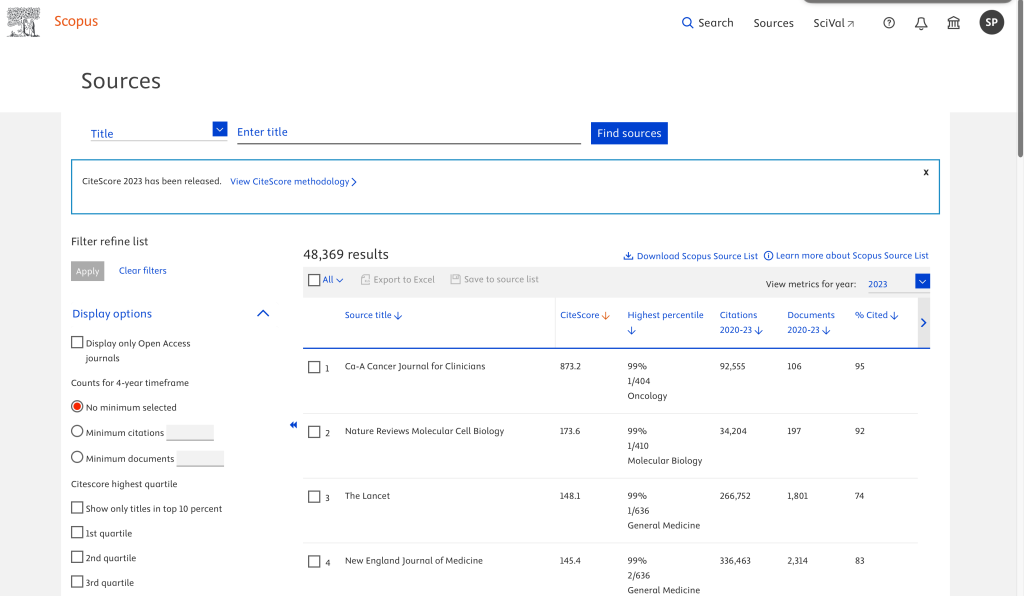This screenshot has width=1024, height=596.
Task: Click the download icon beside Scopus Source List
Action: point(628,256)
